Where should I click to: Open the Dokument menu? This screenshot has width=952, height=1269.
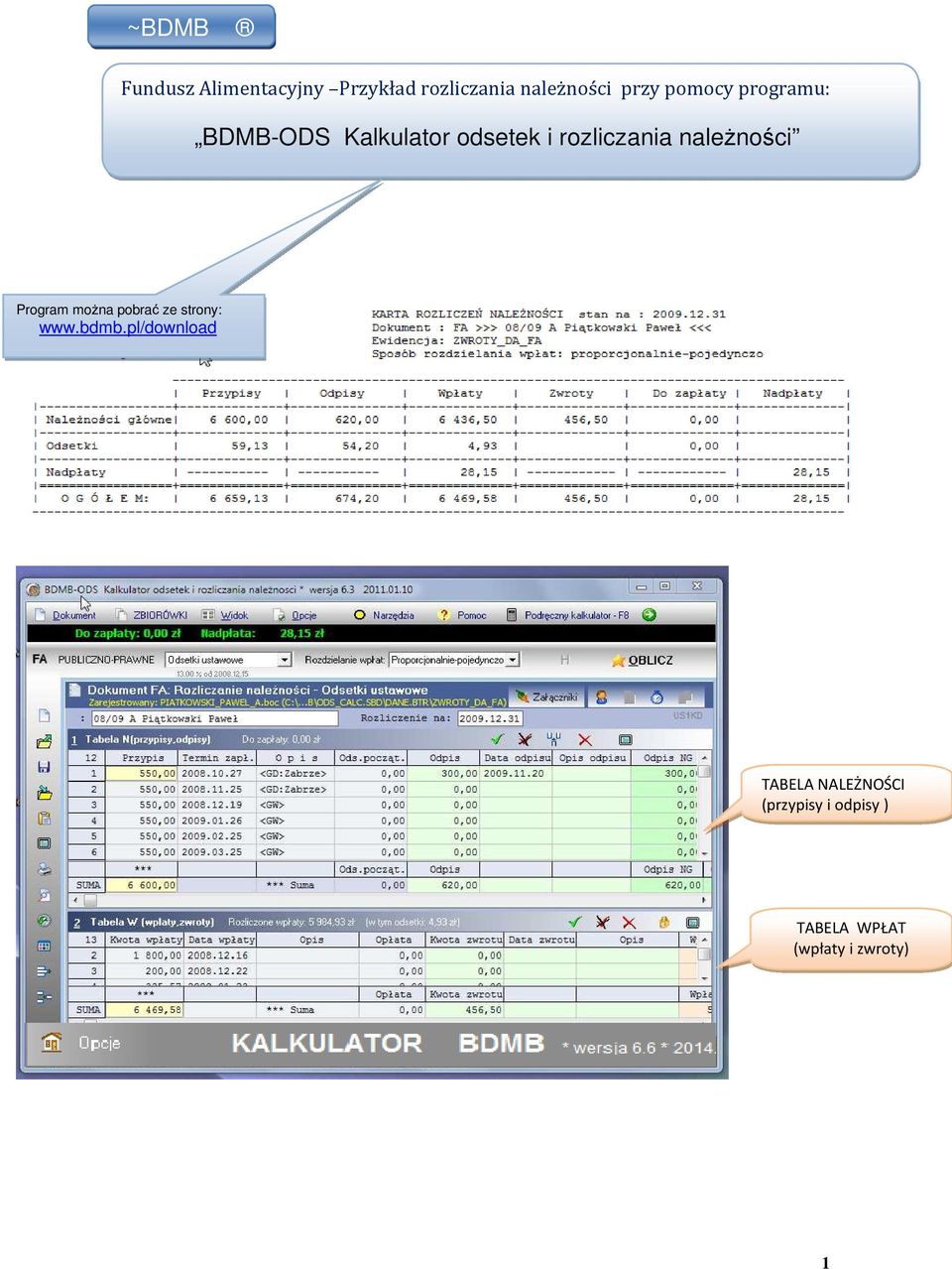point(74,615)
